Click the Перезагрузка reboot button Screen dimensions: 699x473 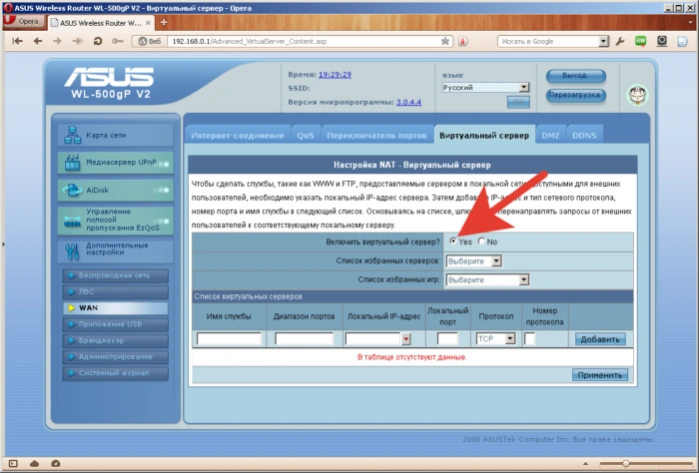pyautogui.click(x=576, y=95)
